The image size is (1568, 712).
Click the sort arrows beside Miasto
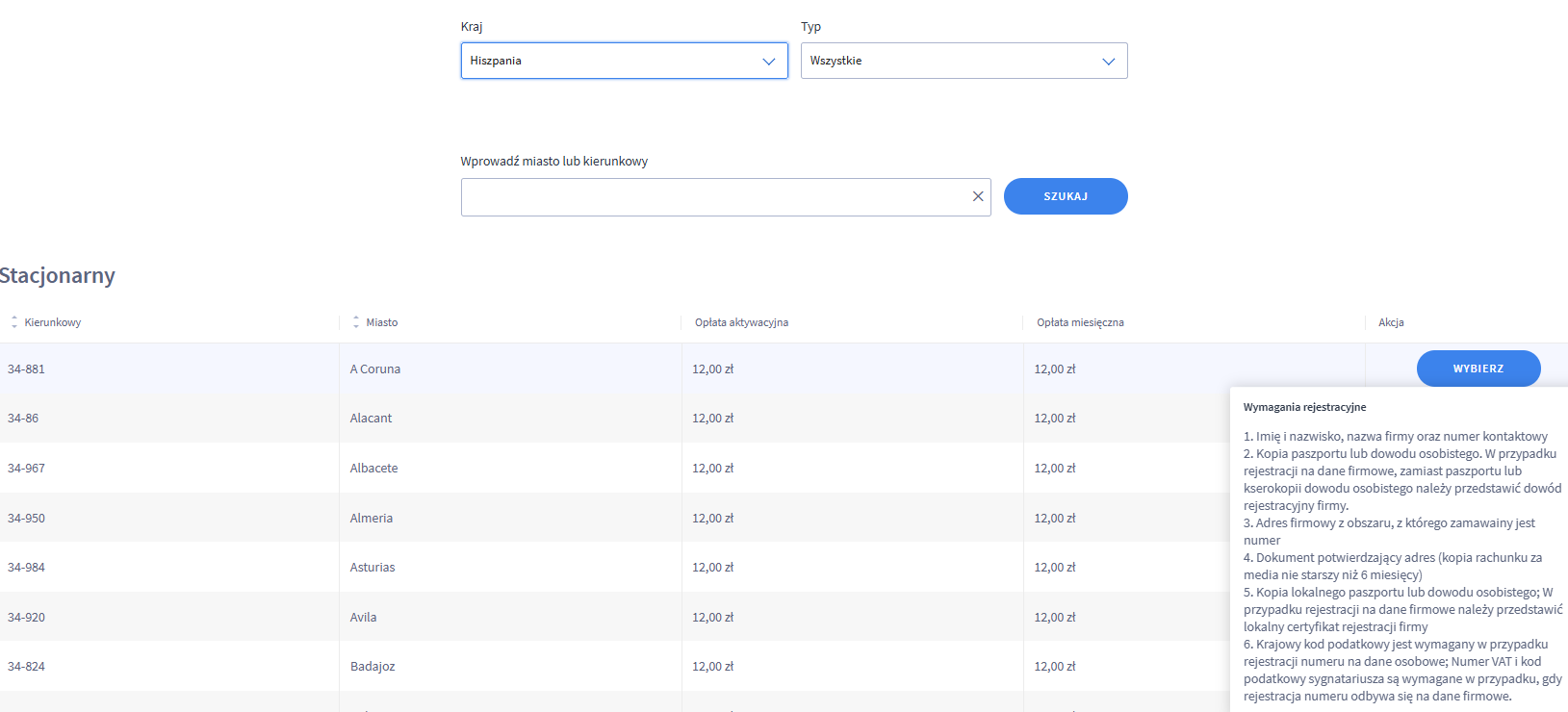(x=356, y=322)
